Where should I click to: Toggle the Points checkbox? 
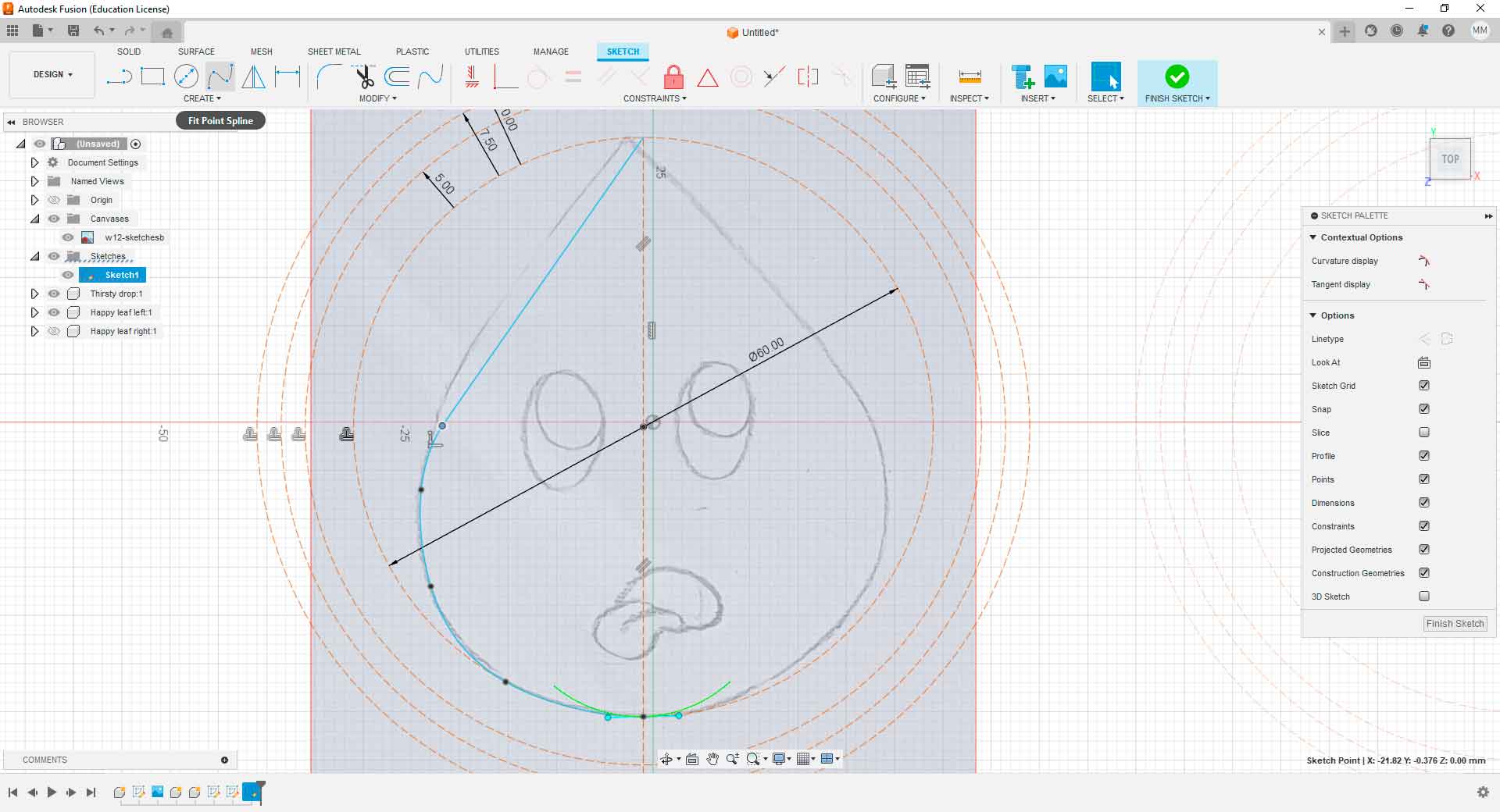pos(1424,479)
